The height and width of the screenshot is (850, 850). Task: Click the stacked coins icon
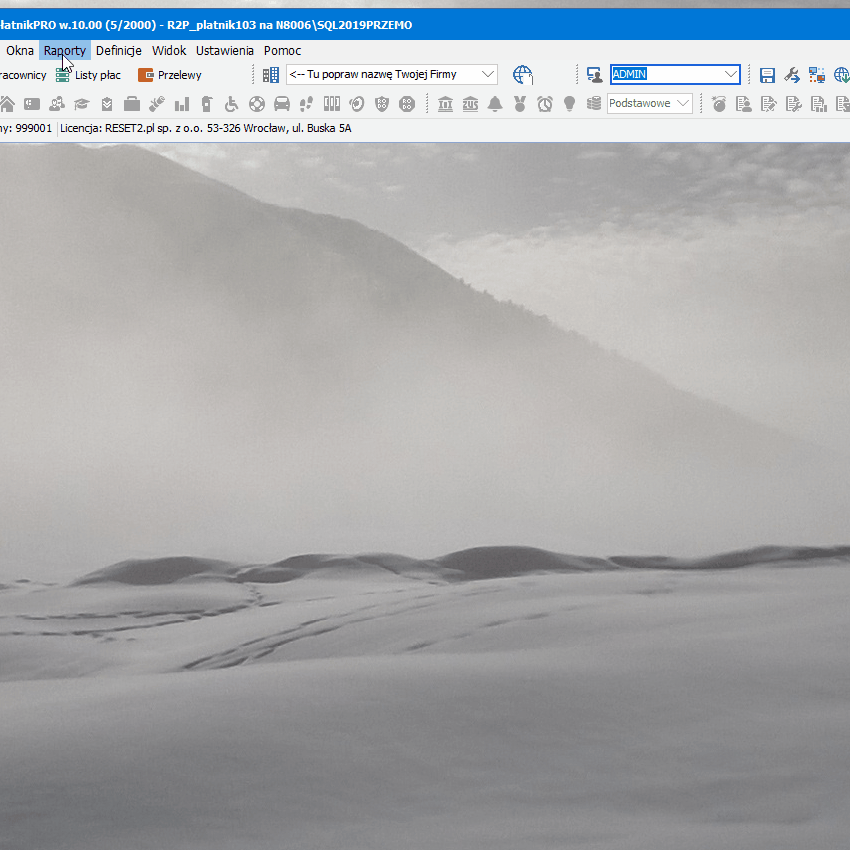pos(594,104)
